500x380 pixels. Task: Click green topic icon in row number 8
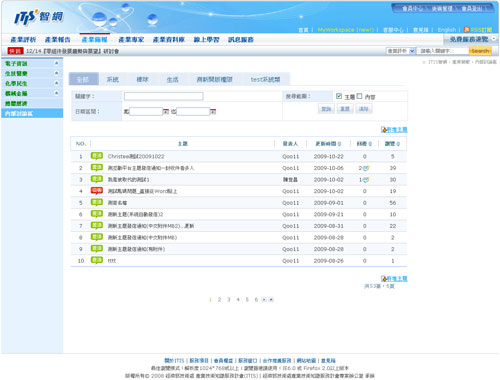click(x=97, y=237)
